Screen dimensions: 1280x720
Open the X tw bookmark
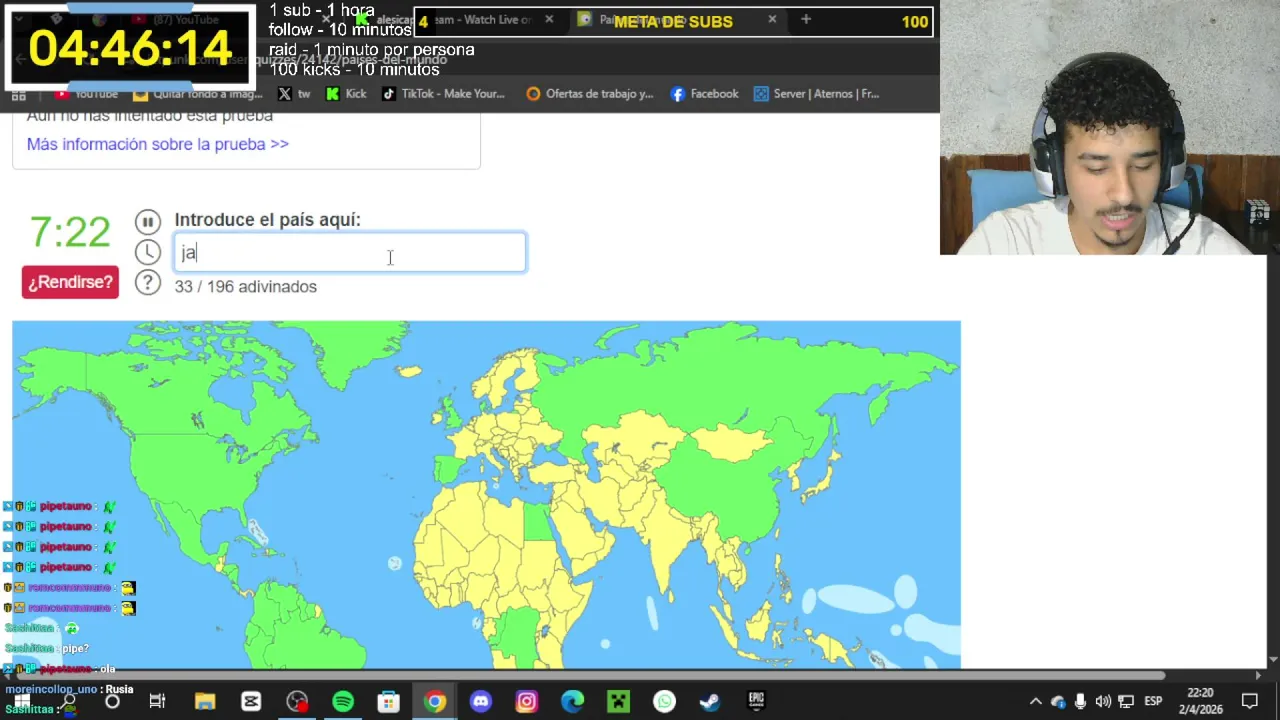tap(294, 94)
